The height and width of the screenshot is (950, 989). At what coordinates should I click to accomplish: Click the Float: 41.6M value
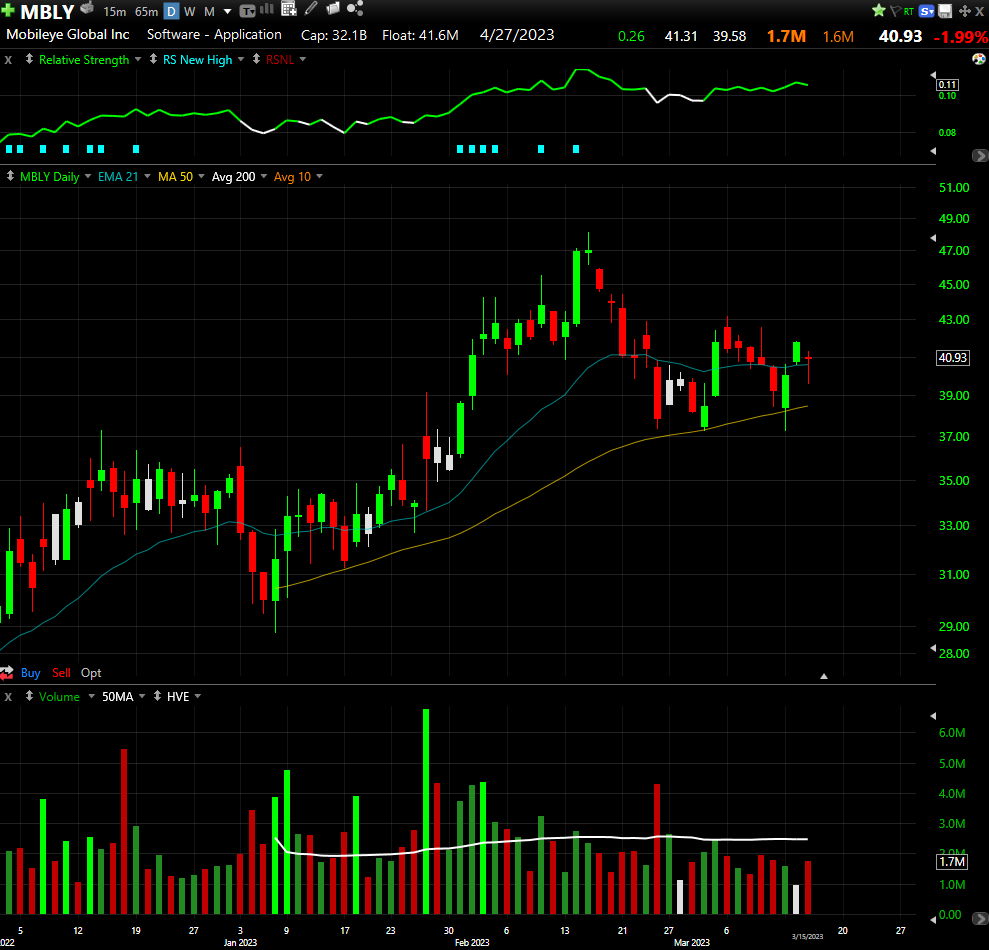click(x=420, y=35)
